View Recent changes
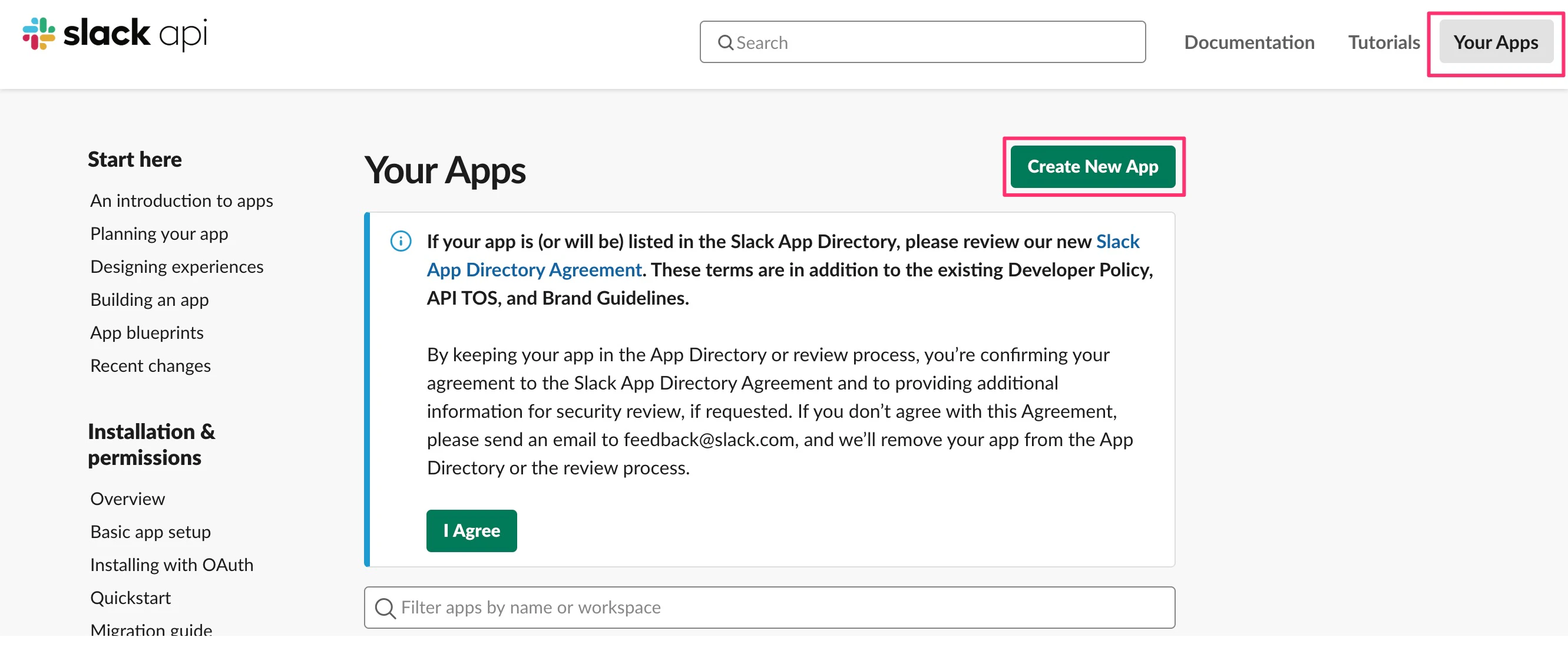The image size is (1568, 660). point(150,365)
